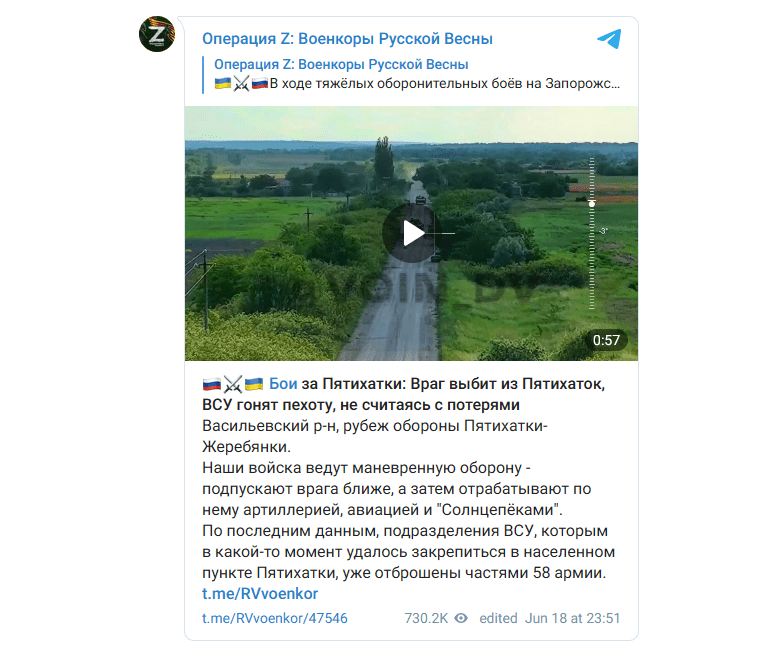Click the views eye icon
This screenshot has height=660, width=777.
(x=461, y=618)
